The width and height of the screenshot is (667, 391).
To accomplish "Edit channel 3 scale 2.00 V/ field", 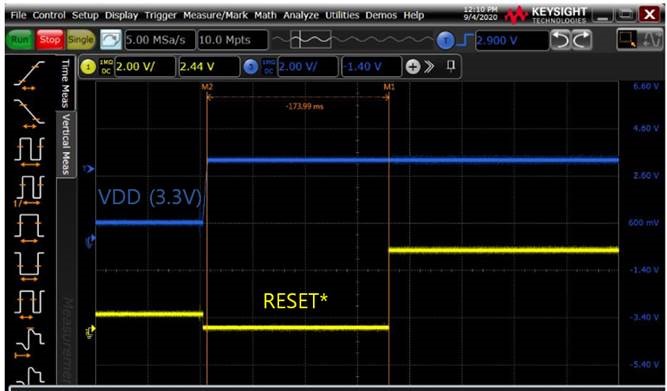I will pyautogui.click(x=308, y=67).
